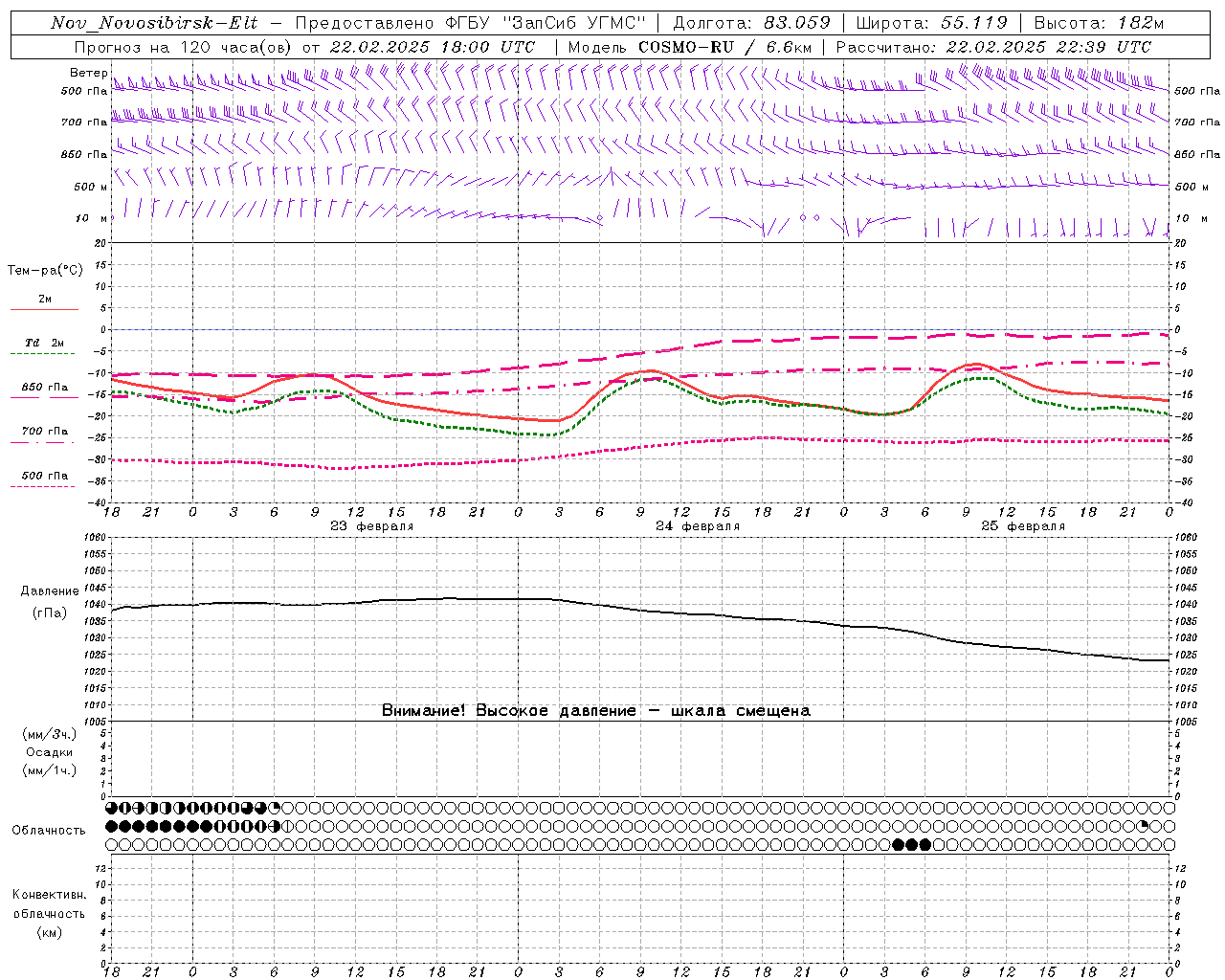This screenshot has width=1225, height=980.
Task: Click the 'Осадки' precipitation label
Action: pyautogui.click(x=50, y=752)
